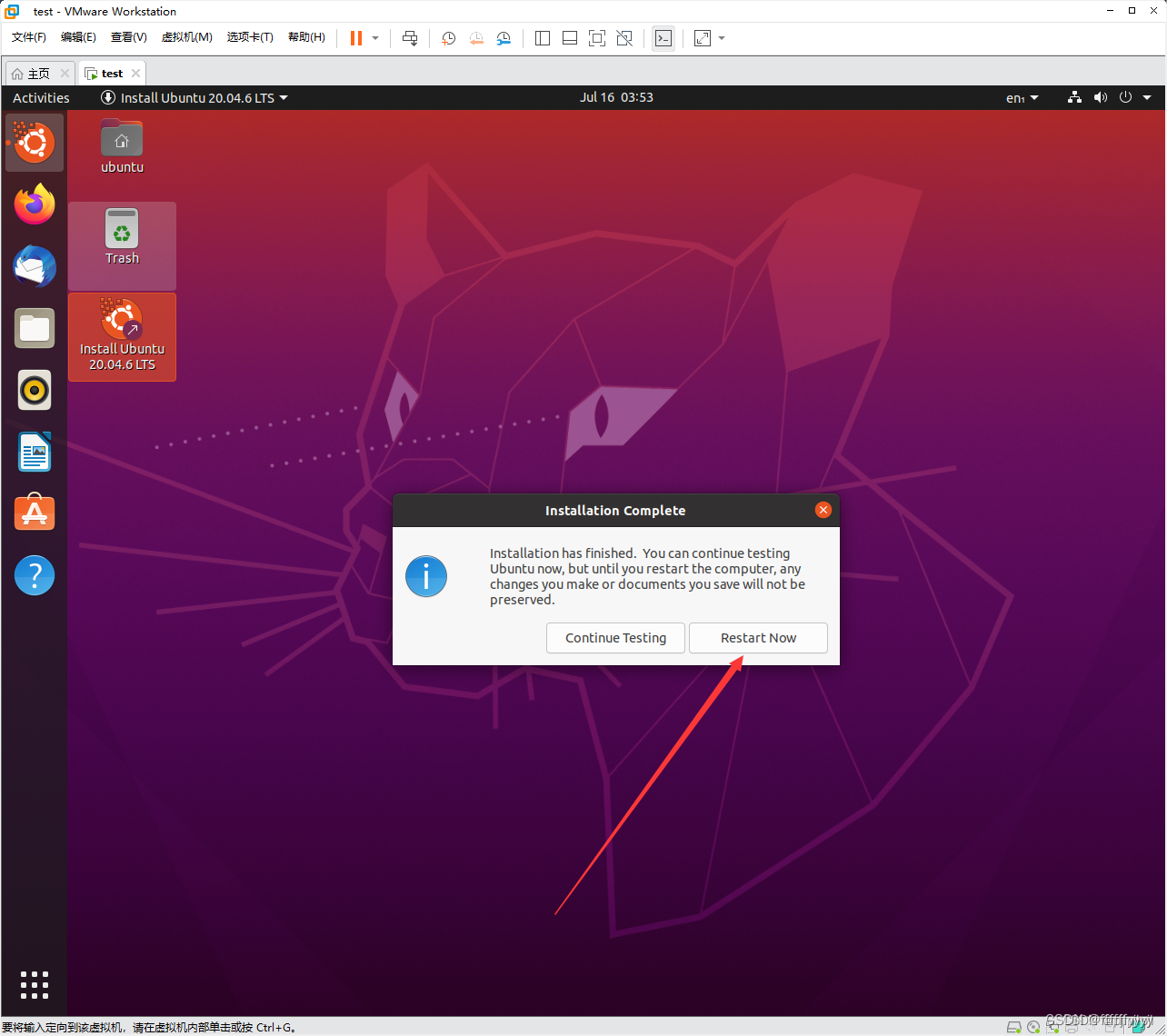
Task: Click Send Ctrl+Alt+Del toolbar icon
Action: pyautogui.click(x=410, y=38)
